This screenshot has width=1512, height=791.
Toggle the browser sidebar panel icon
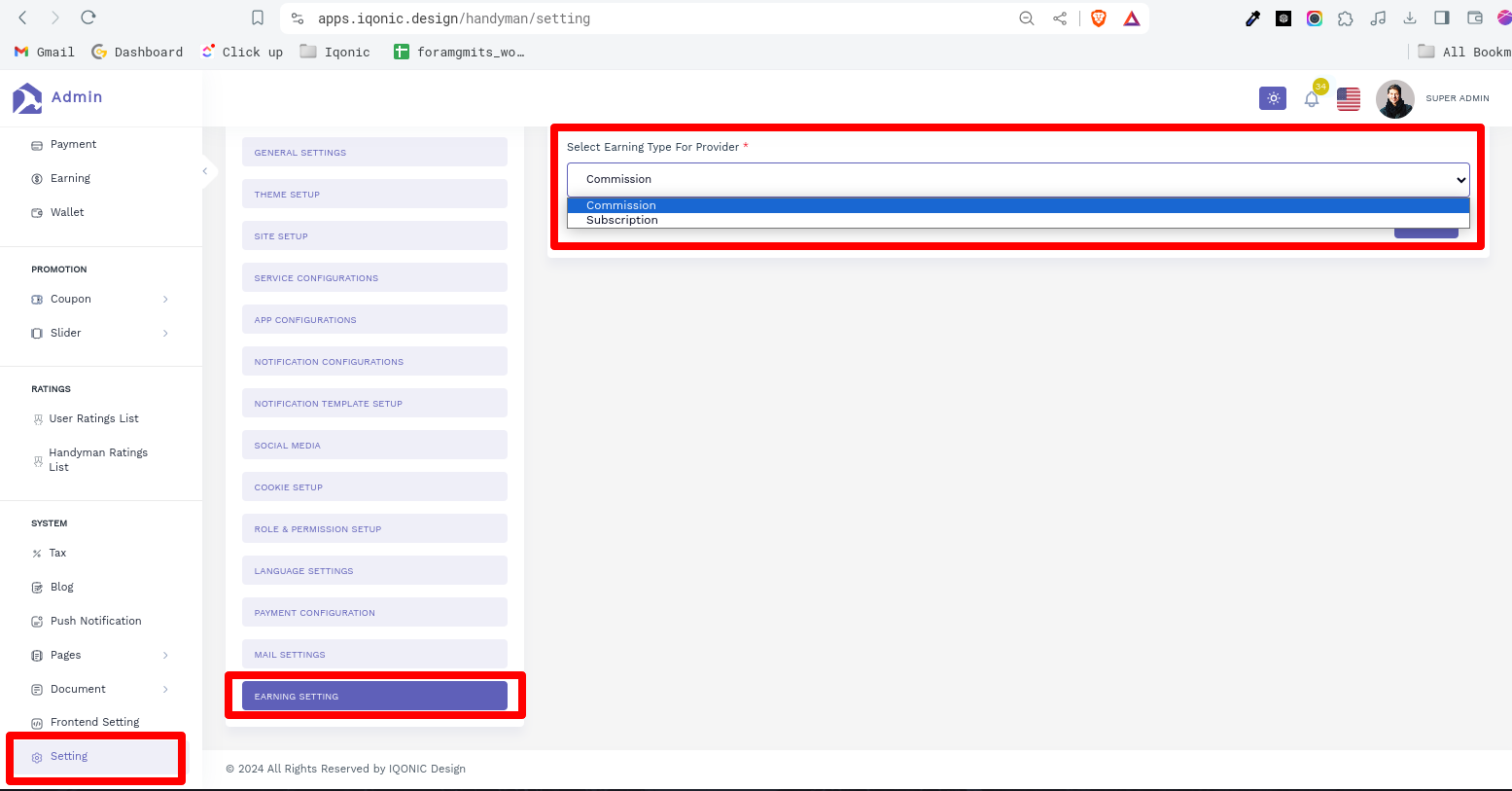coord(1442,18)
